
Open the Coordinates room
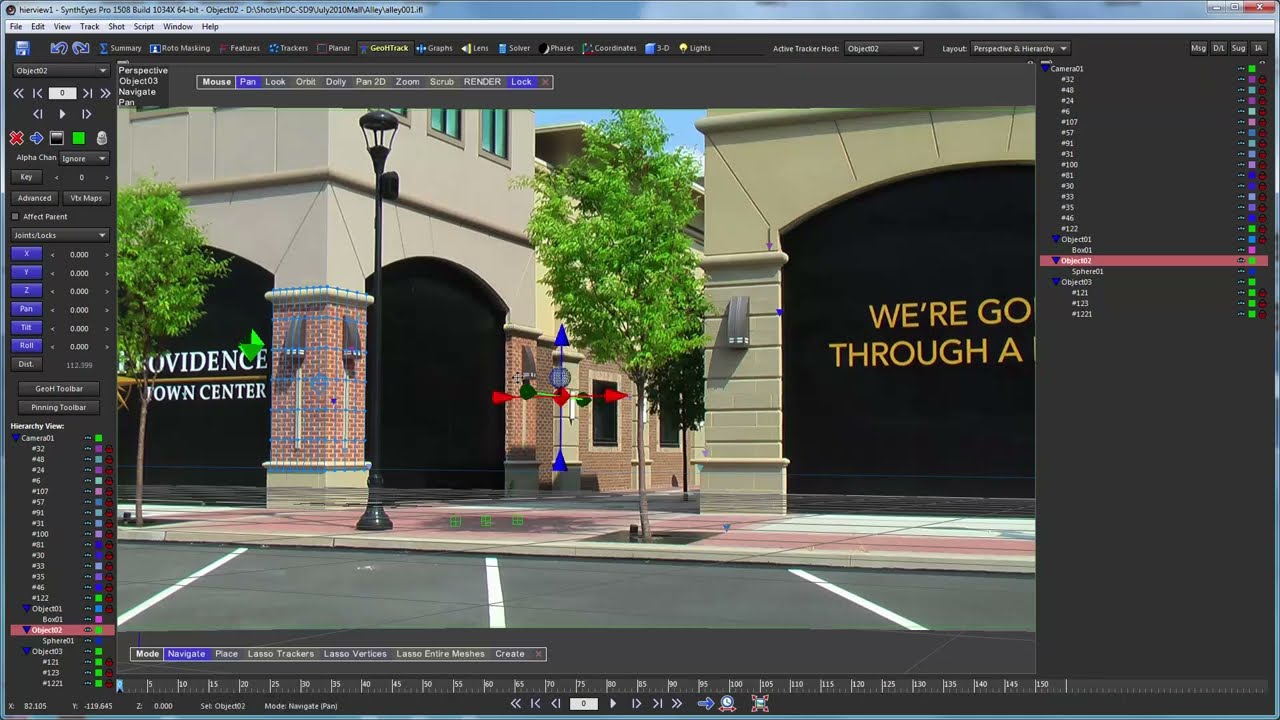tap(610, 48)
